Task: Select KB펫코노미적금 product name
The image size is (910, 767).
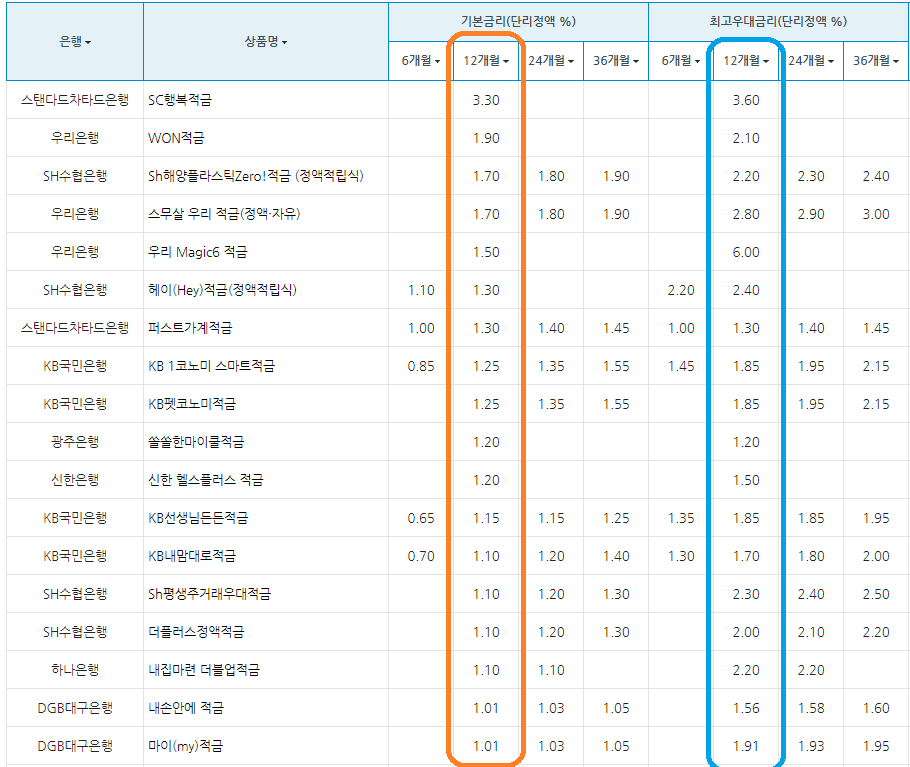Action: pyautogui.click(x=192, y=404)
